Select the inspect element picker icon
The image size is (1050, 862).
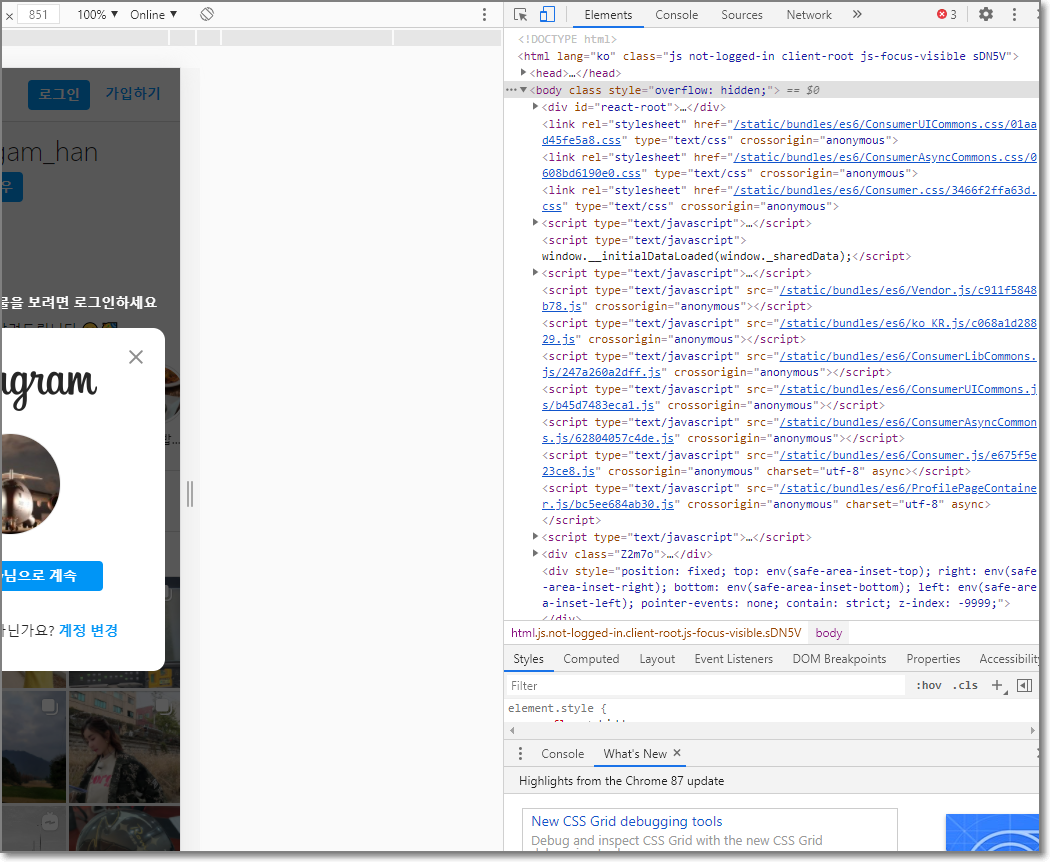coord(520,14)
